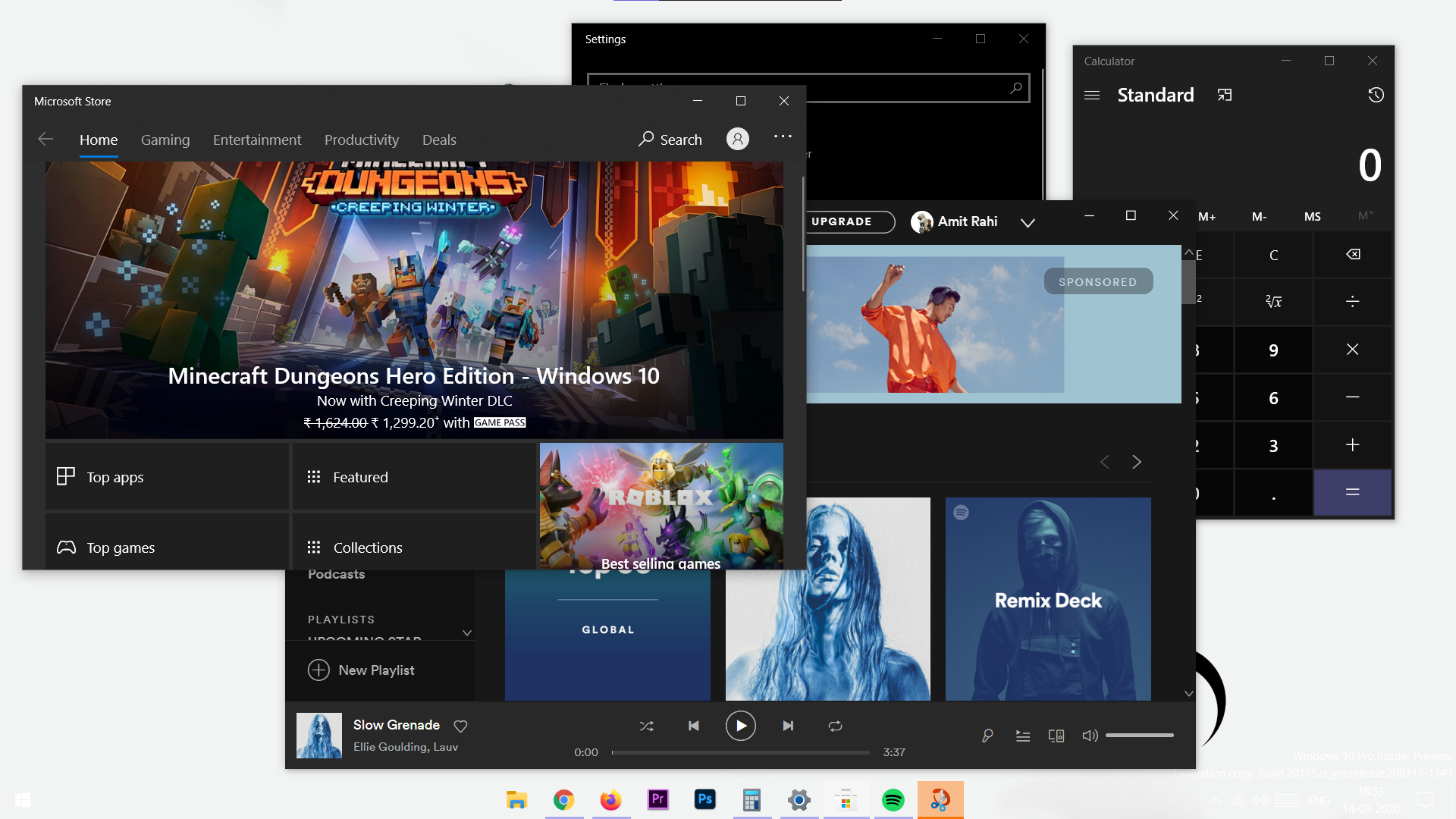Open Adobe Premiere Pro from taskbar

[657, 800]
